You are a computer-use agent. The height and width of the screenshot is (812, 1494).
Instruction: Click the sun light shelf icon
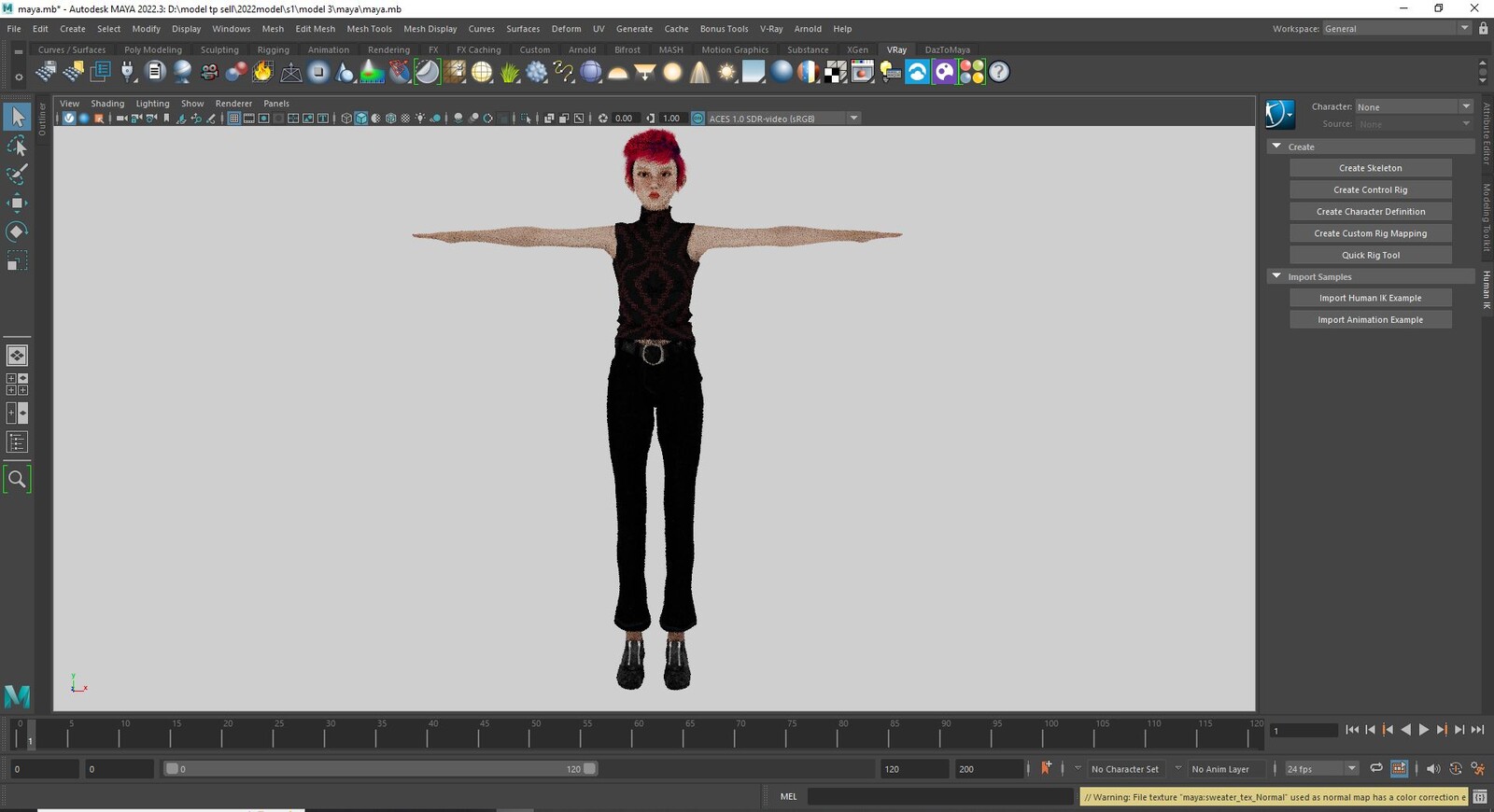point(726,72)
